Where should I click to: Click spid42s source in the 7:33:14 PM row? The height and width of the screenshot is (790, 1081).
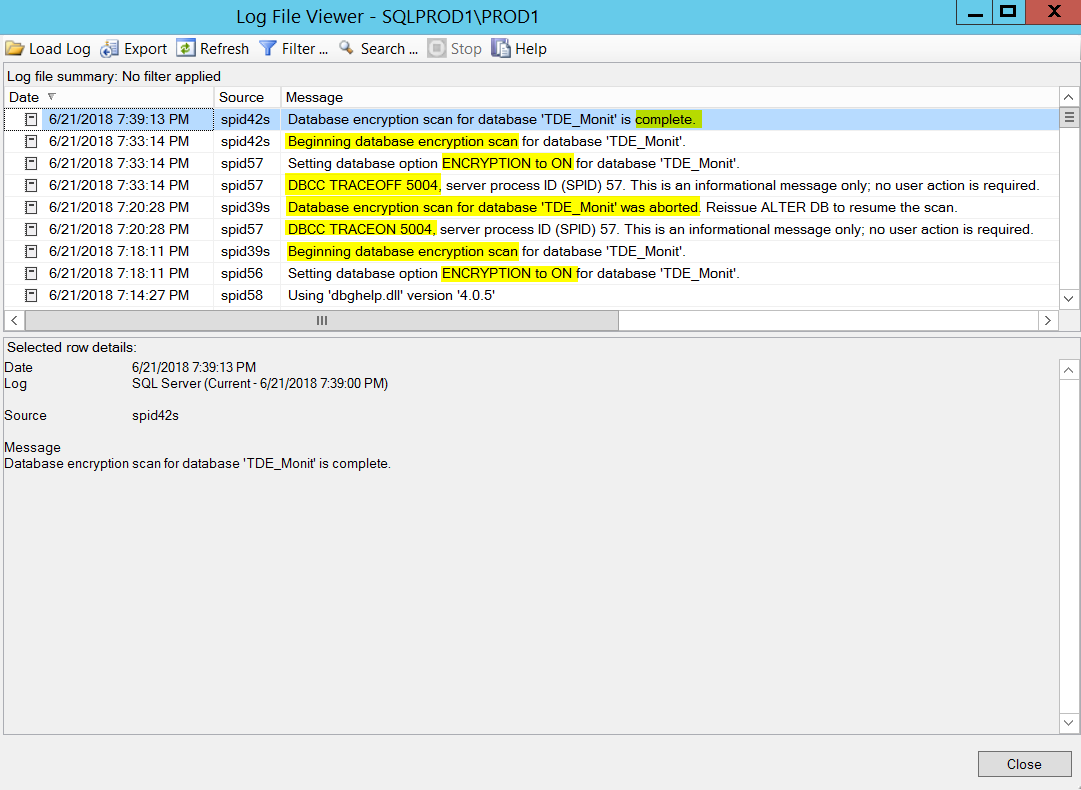245,141
